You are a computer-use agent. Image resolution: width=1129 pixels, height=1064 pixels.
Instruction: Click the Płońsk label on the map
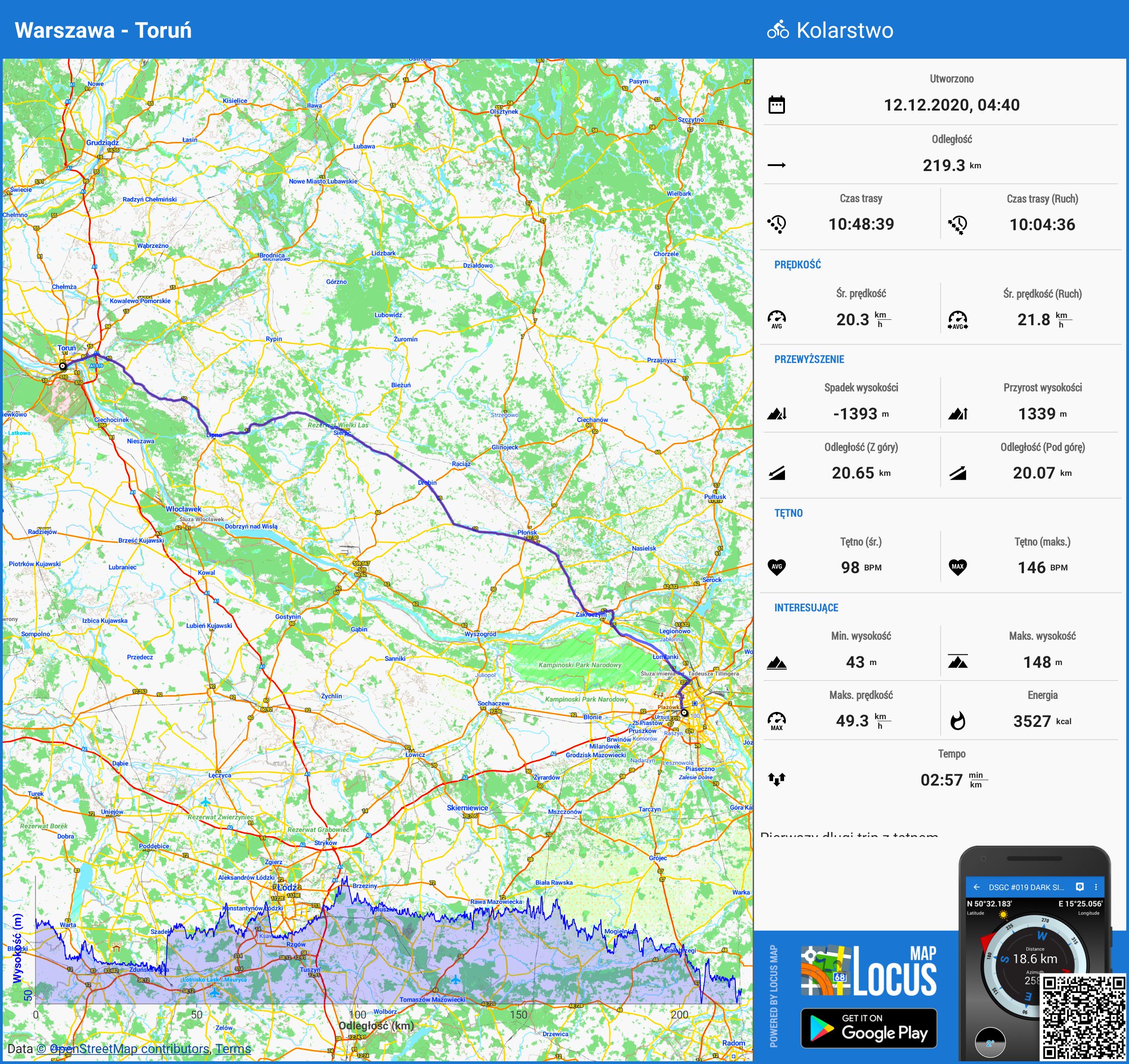527,533
